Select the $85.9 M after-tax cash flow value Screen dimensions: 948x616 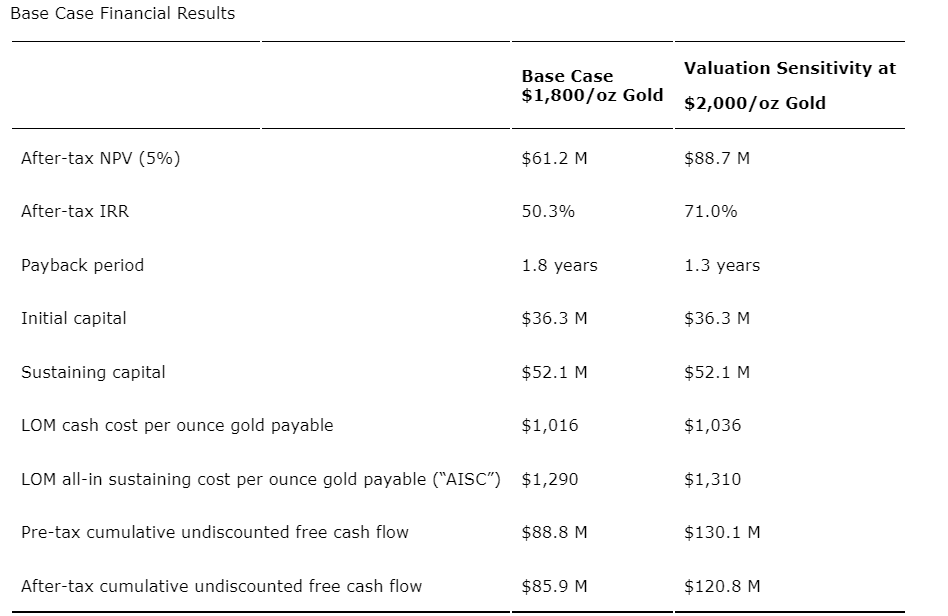pyautogui.click(x=554, y=586)
